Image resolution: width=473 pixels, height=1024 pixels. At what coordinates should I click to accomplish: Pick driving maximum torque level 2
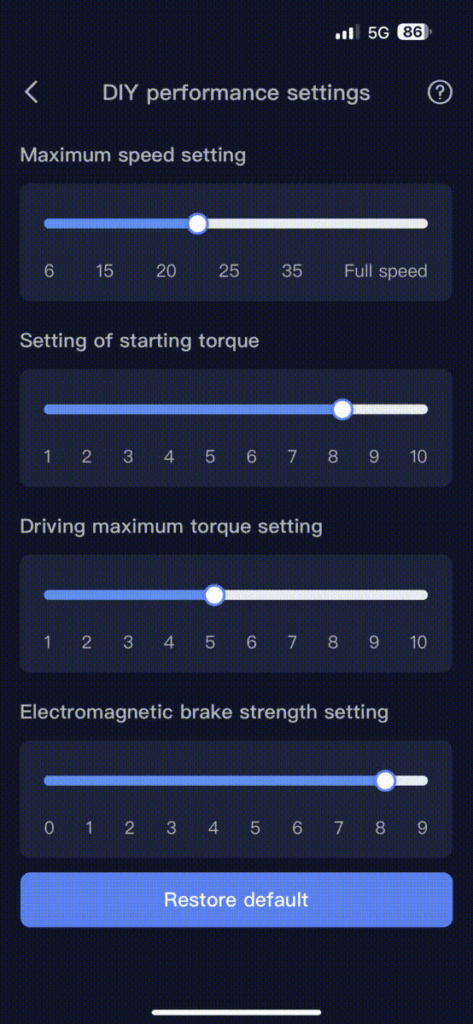pos(86,642)
